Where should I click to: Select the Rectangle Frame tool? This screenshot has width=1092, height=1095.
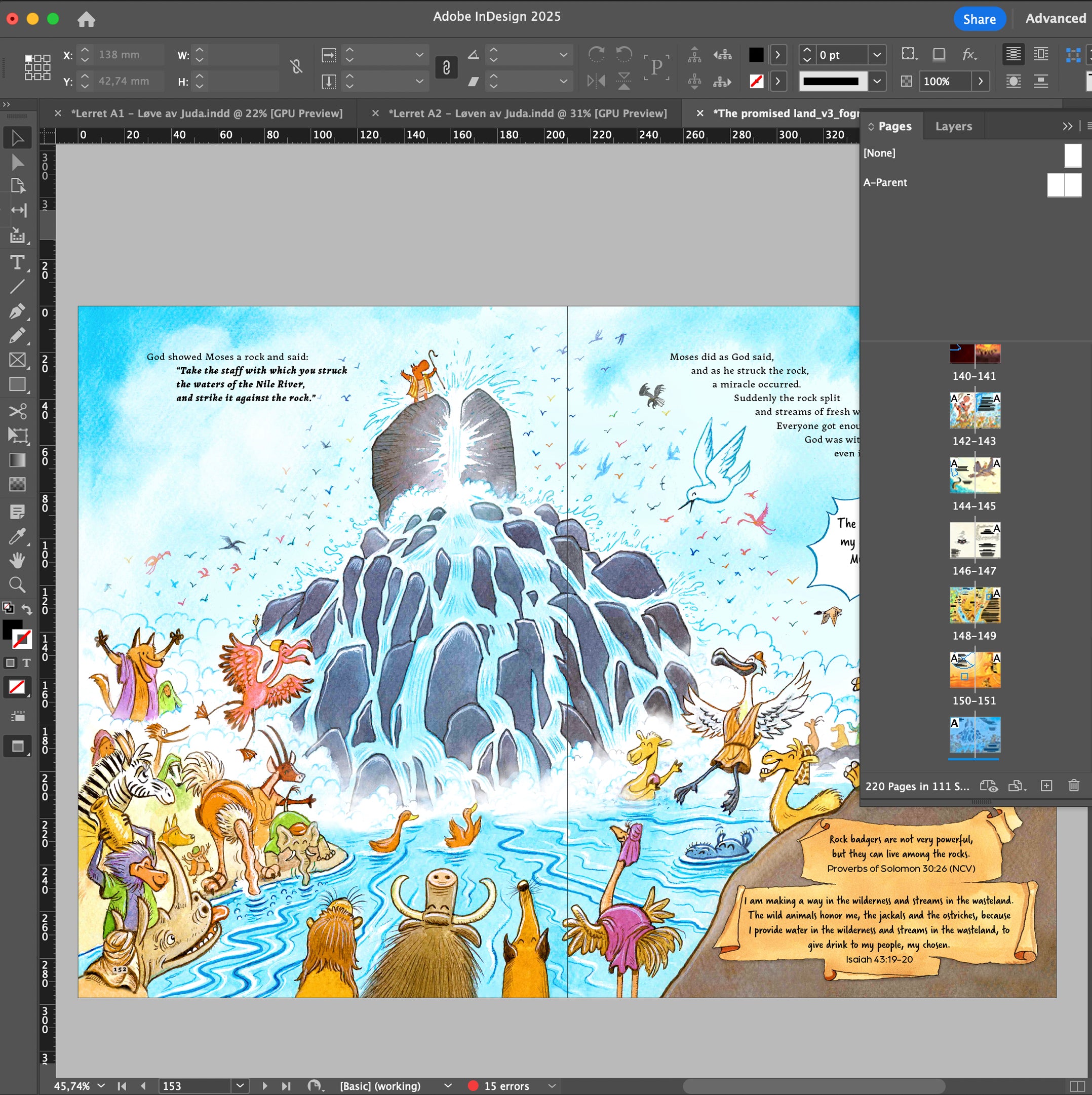click(18, 360)
